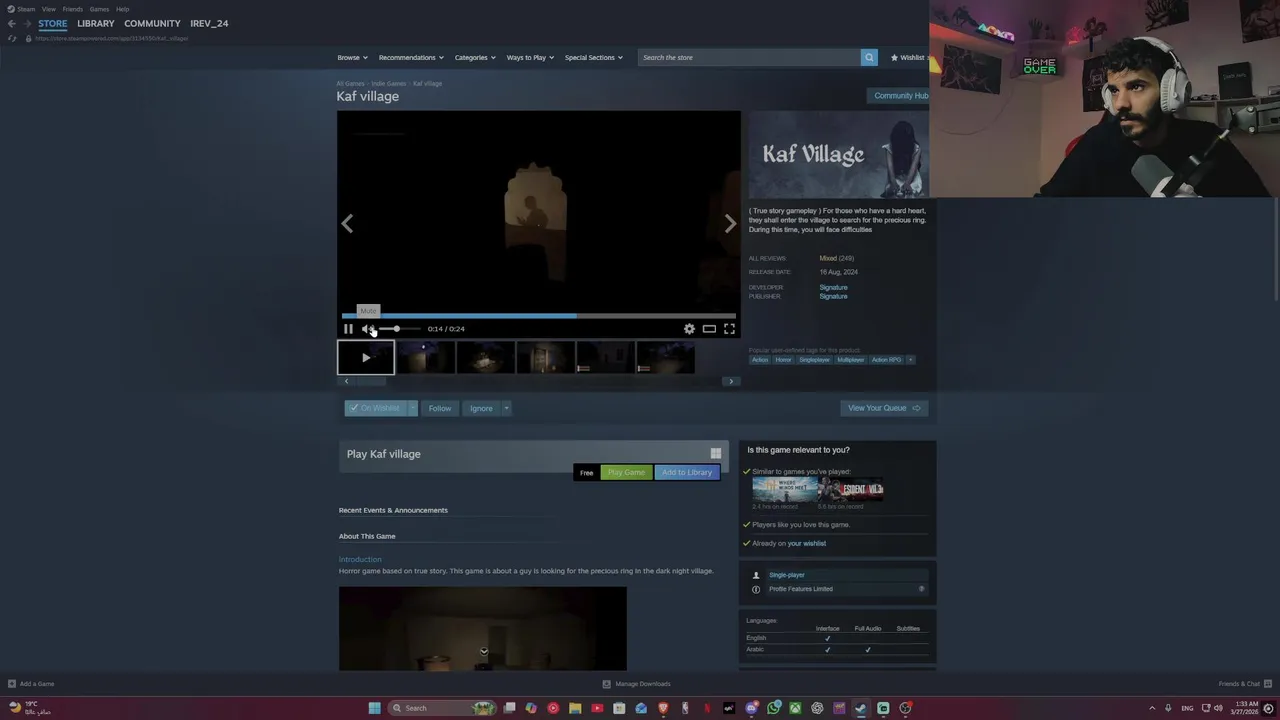Open the Community Hub
The image size is (1280, 720).
(x=900, y=96)
